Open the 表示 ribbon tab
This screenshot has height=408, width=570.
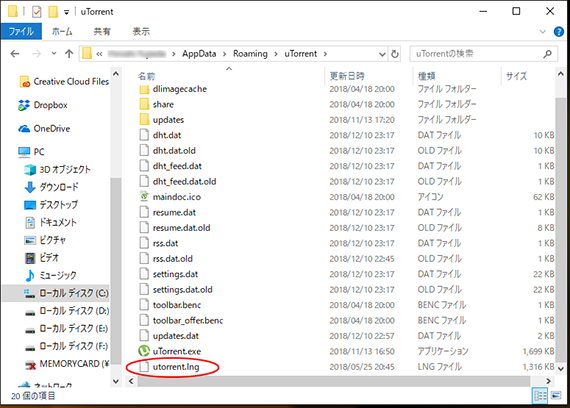point(141,32)
